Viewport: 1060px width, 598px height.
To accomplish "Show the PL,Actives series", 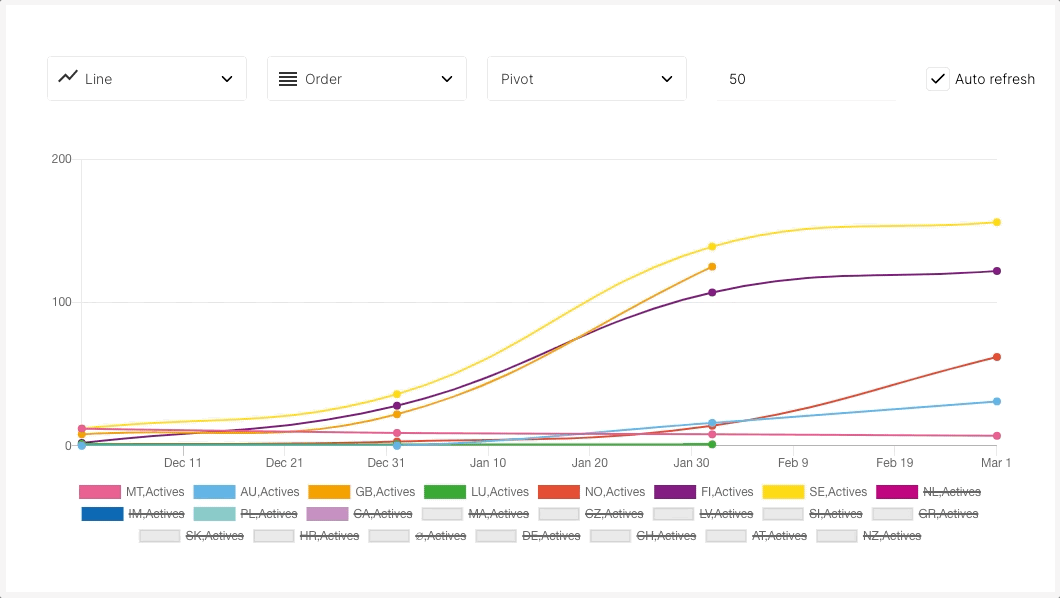I will 268,514.
